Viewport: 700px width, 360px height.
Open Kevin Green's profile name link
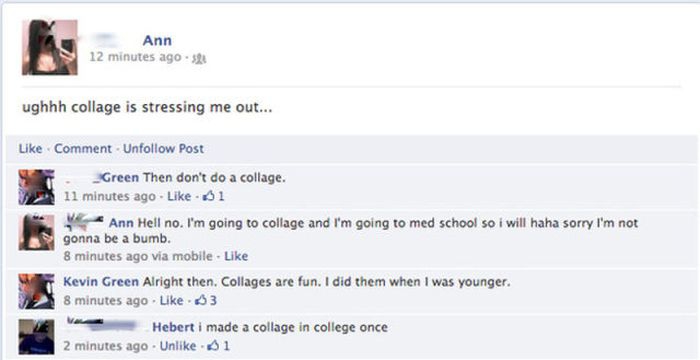(x=101, y=282)
